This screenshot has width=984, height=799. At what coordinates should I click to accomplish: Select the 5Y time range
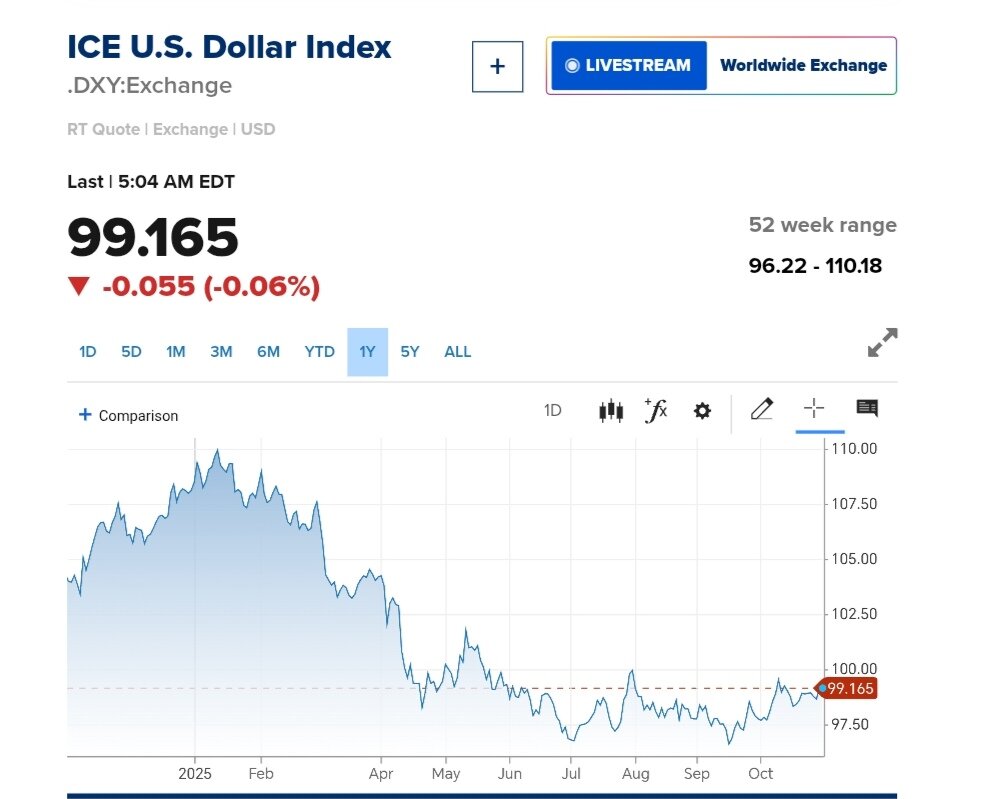410,352
